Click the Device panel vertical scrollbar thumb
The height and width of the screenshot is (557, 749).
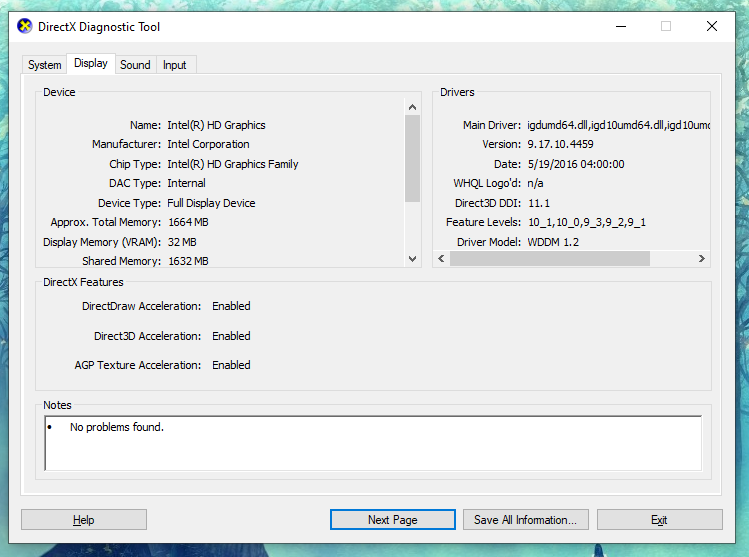(413, 159)
